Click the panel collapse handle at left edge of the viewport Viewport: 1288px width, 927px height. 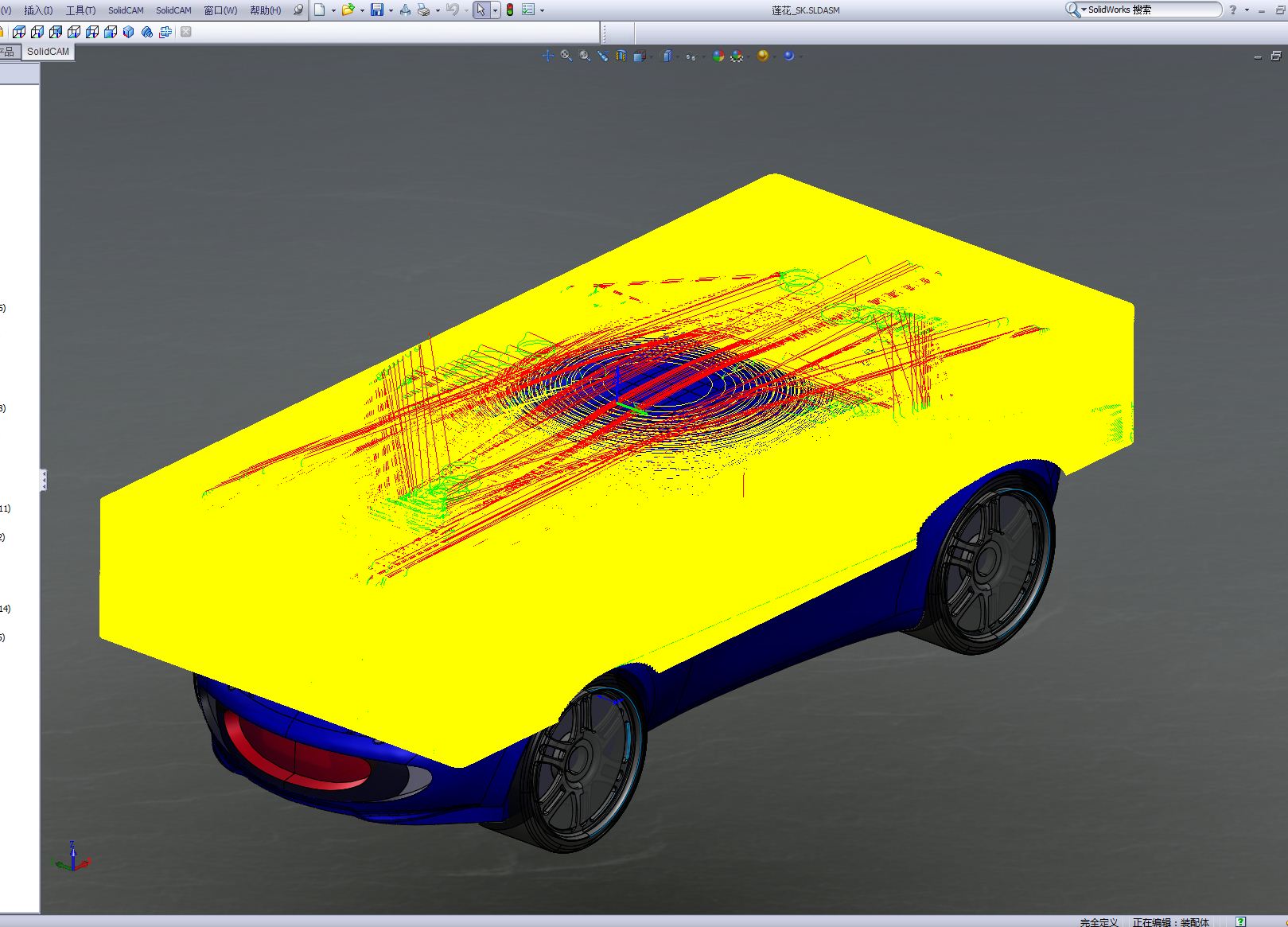pos(44,480)
